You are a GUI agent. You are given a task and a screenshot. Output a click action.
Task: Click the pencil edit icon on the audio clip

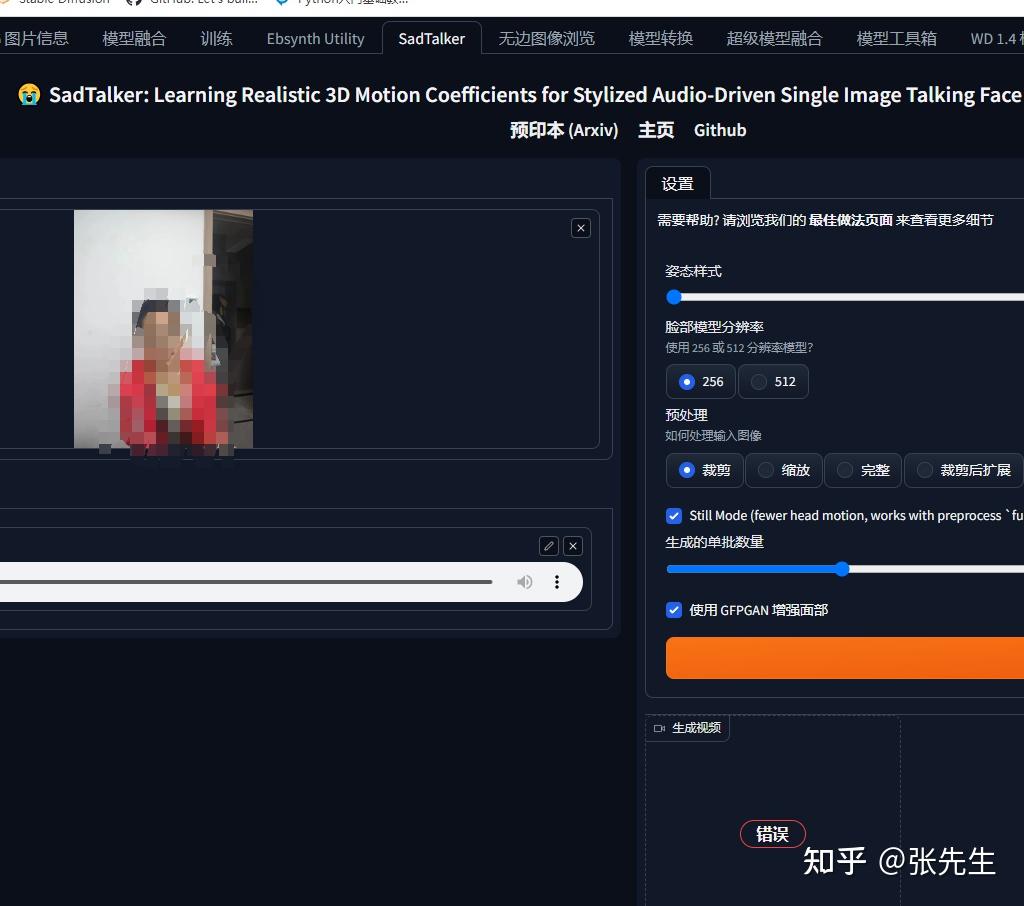click(548, 545)
